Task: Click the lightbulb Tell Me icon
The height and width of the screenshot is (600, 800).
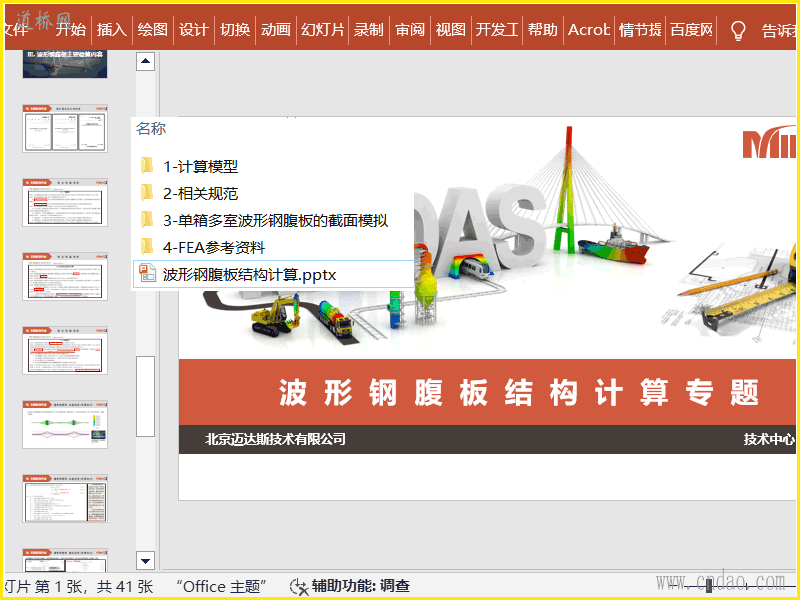Action: [738, 31]
